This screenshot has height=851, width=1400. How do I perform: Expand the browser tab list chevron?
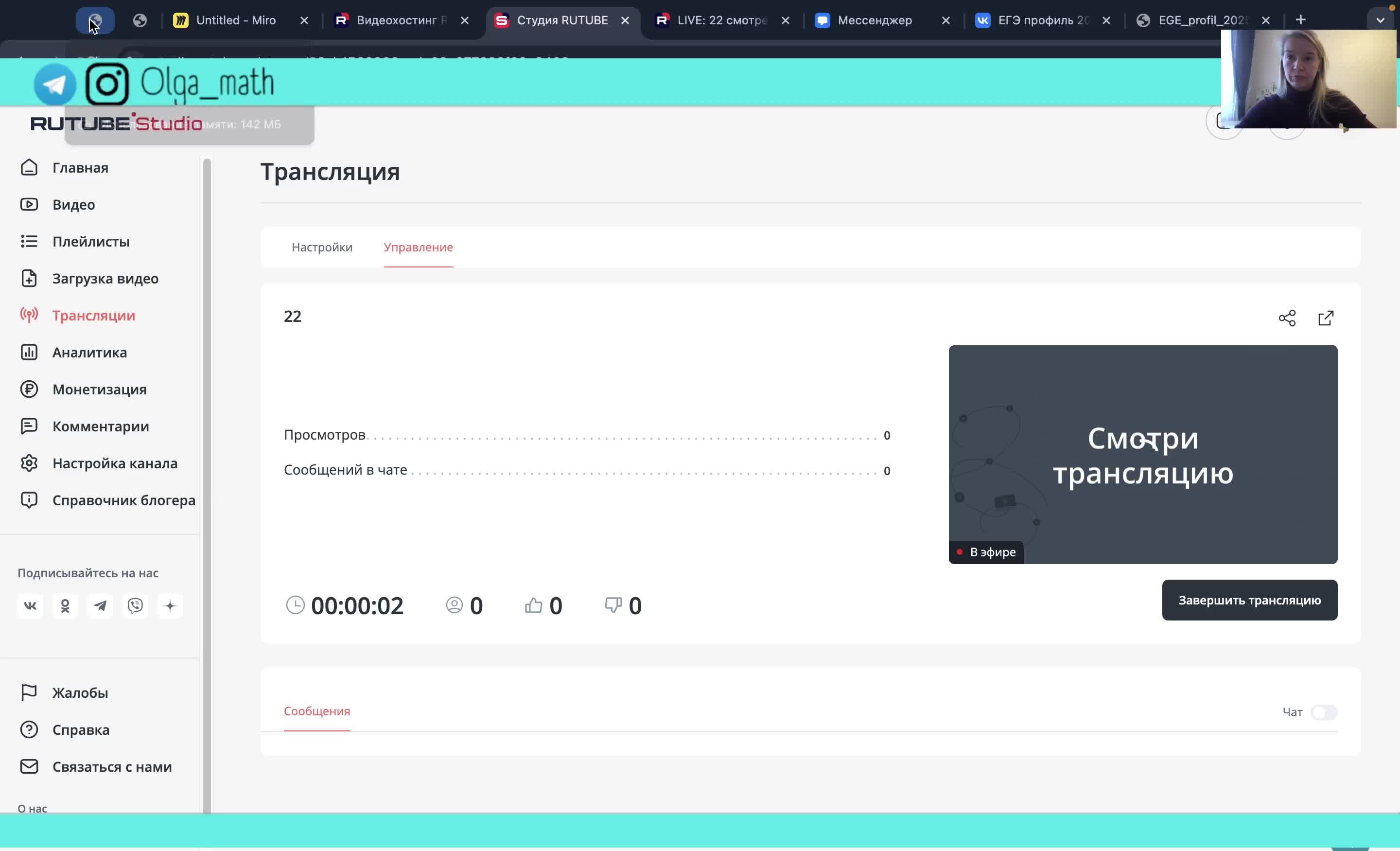pyautogui.click(x=1380, y=20)
